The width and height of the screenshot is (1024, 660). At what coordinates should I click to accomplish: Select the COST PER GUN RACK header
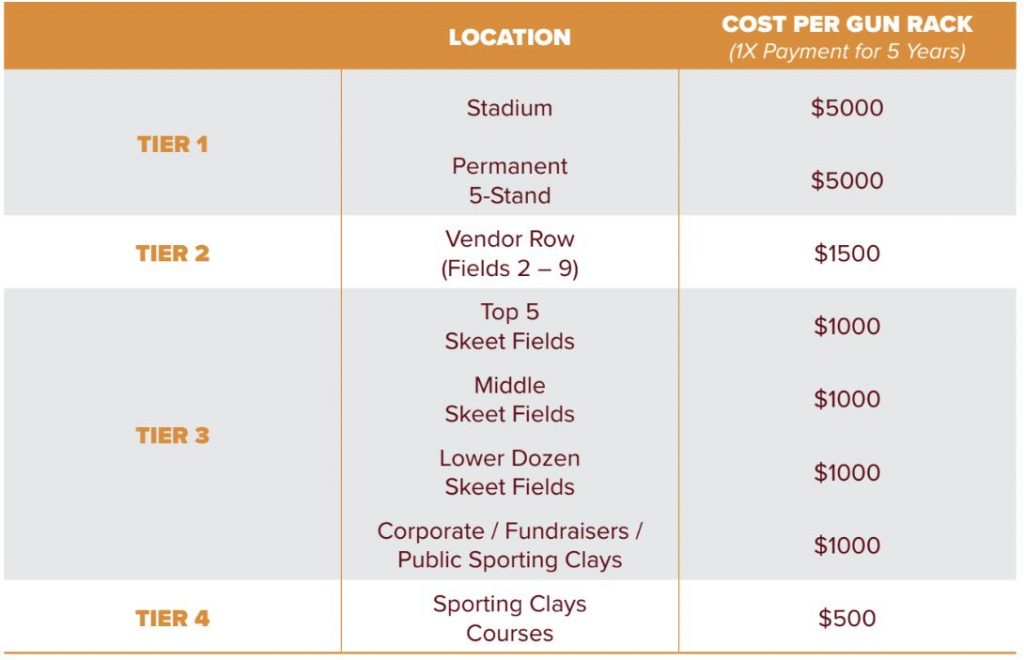pyautogui.click(x=846, y=24)
